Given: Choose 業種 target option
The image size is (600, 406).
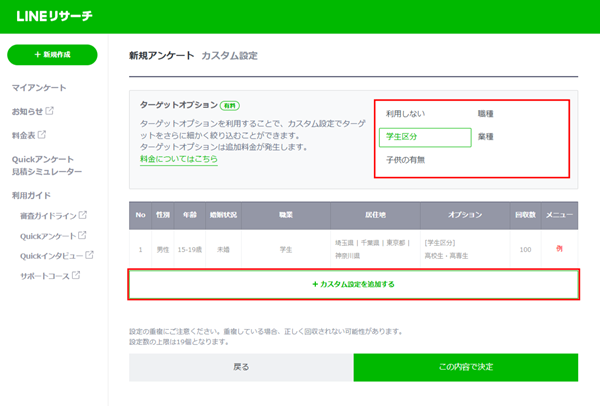Looking at the screenshot, I should coord(487,137).
